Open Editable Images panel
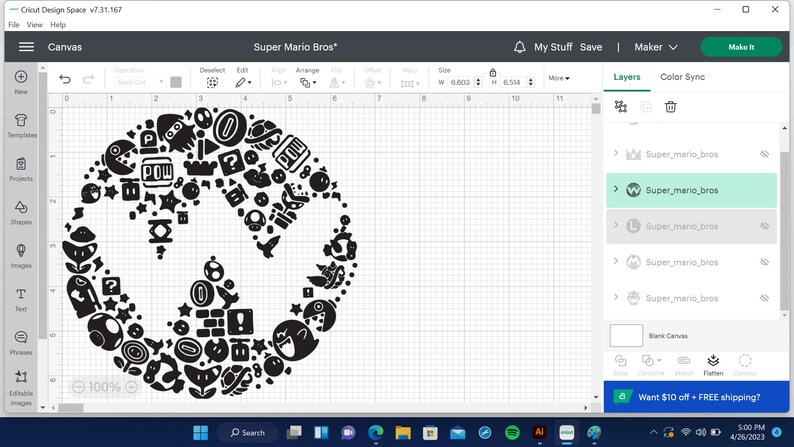This screenshot has height=447, width=794. click(x=21, y=388)
